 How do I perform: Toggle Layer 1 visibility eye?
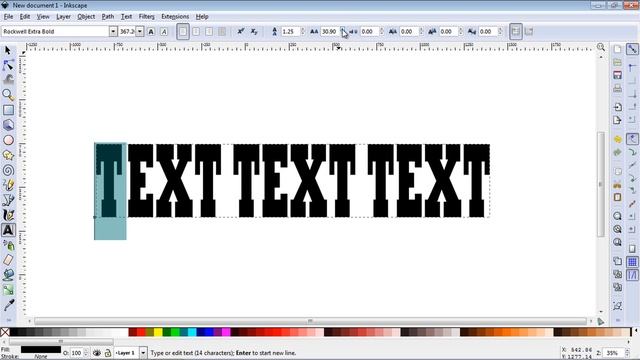97,353
